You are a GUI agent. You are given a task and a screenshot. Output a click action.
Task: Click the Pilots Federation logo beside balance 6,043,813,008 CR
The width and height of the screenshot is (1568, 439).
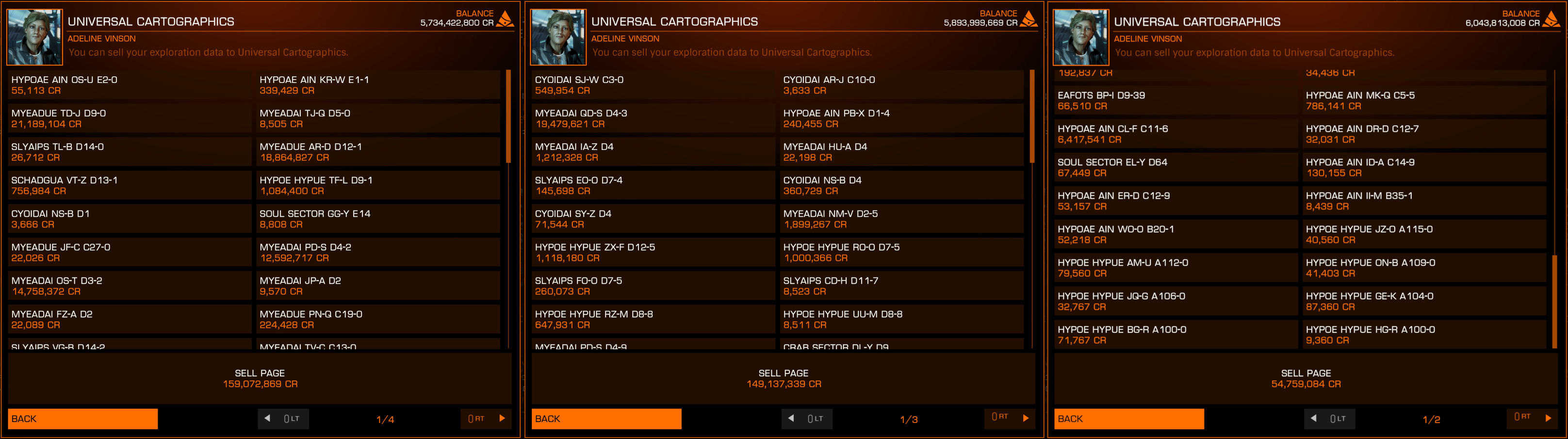click(1552, 19)
